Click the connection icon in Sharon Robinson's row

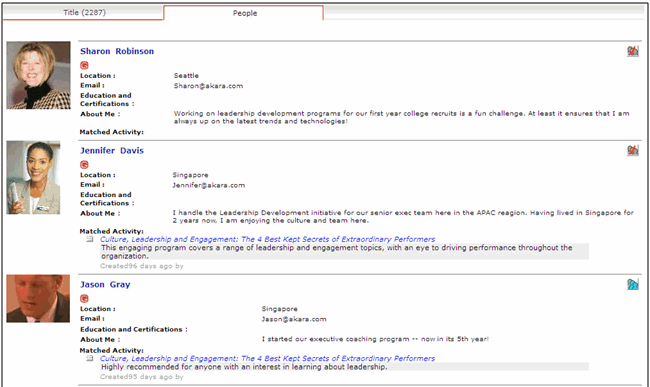tap(633, 51)
